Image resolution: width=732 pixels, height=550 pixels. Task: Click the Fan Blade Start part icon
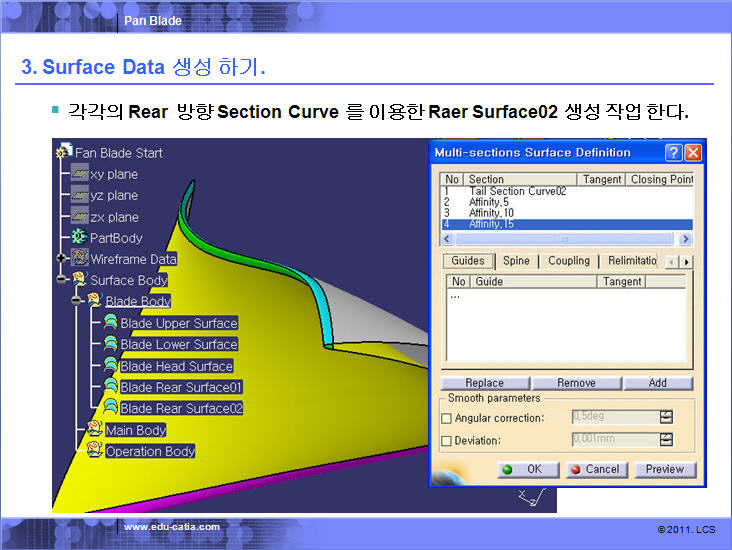coord(64,152)
